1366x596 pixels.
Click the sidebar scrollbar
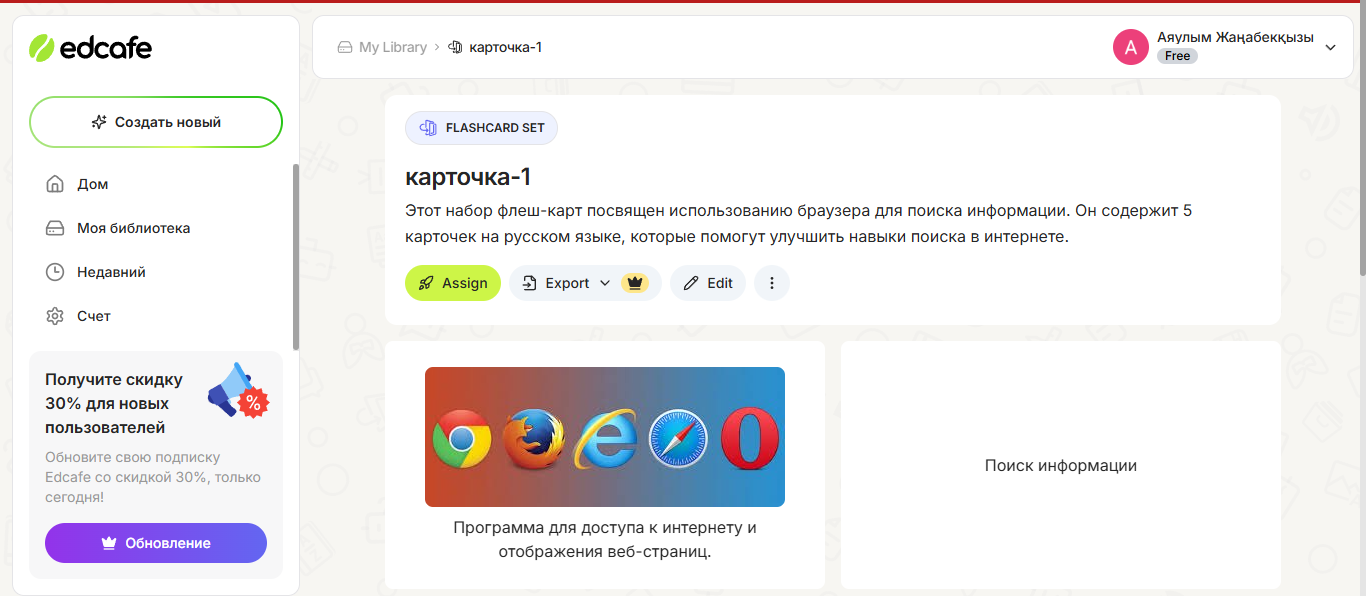click(x=295, y=257)
